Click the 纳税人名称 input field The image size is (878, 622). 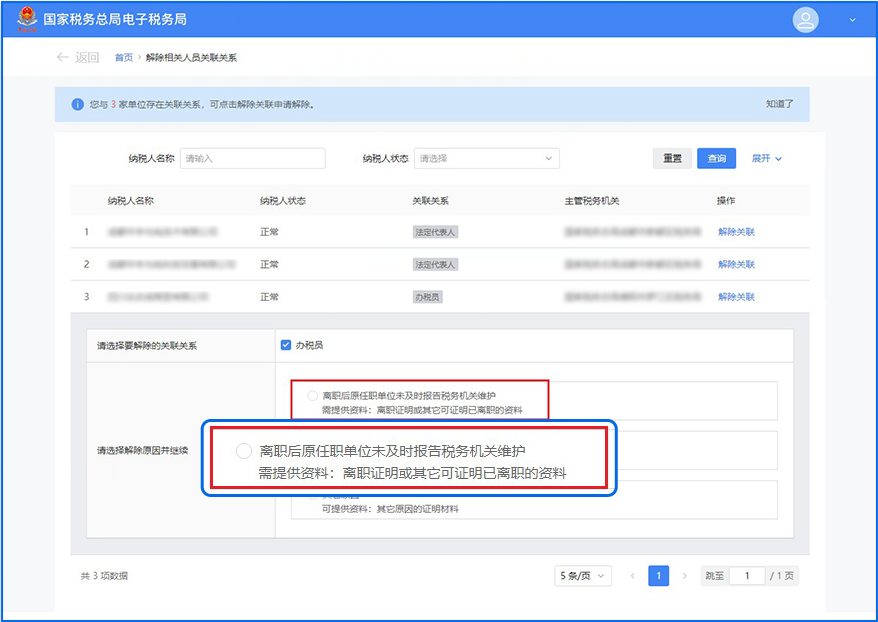[x=252, y=158]
